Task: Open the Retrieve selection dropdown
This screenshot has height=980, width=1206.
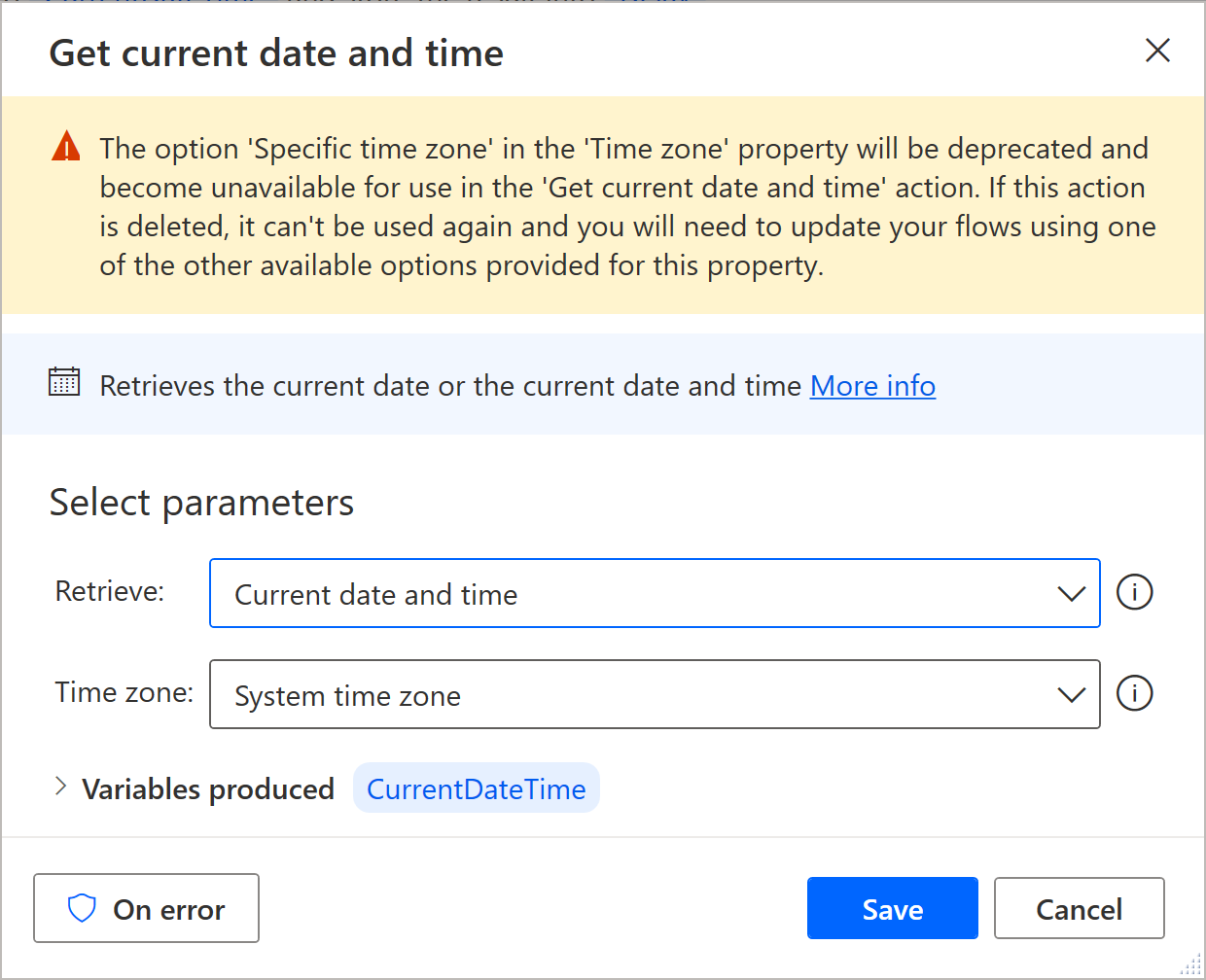Action: click(x=655, y=593)
